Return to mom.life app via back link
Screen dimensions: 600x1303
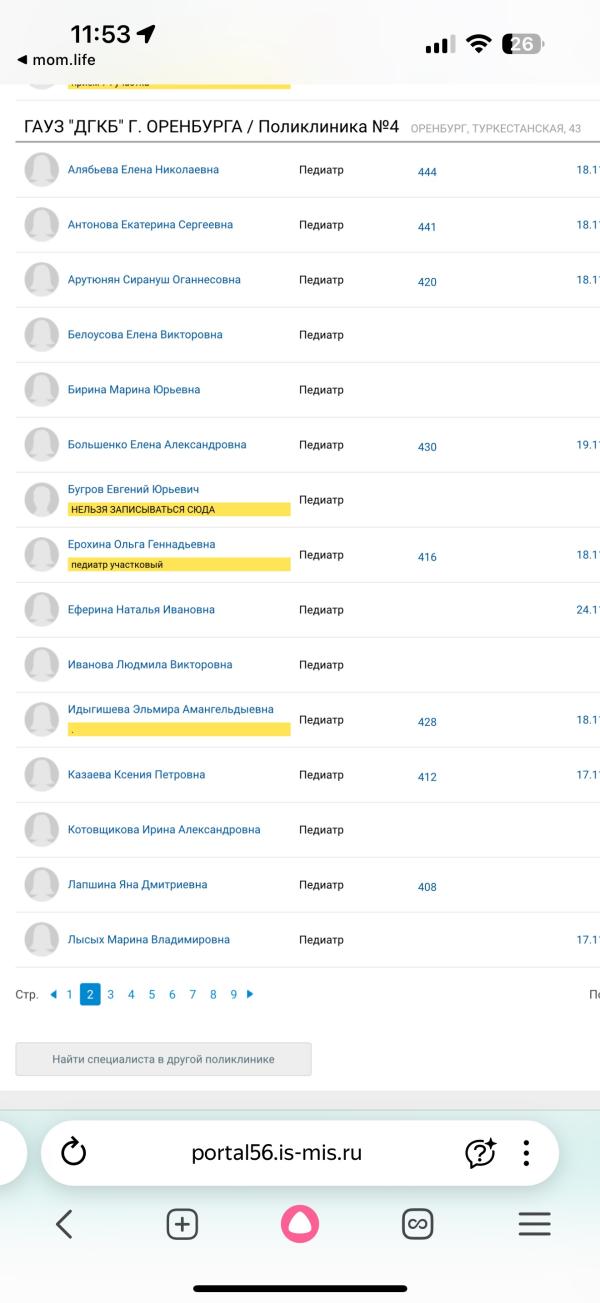[x=57, y=60]
